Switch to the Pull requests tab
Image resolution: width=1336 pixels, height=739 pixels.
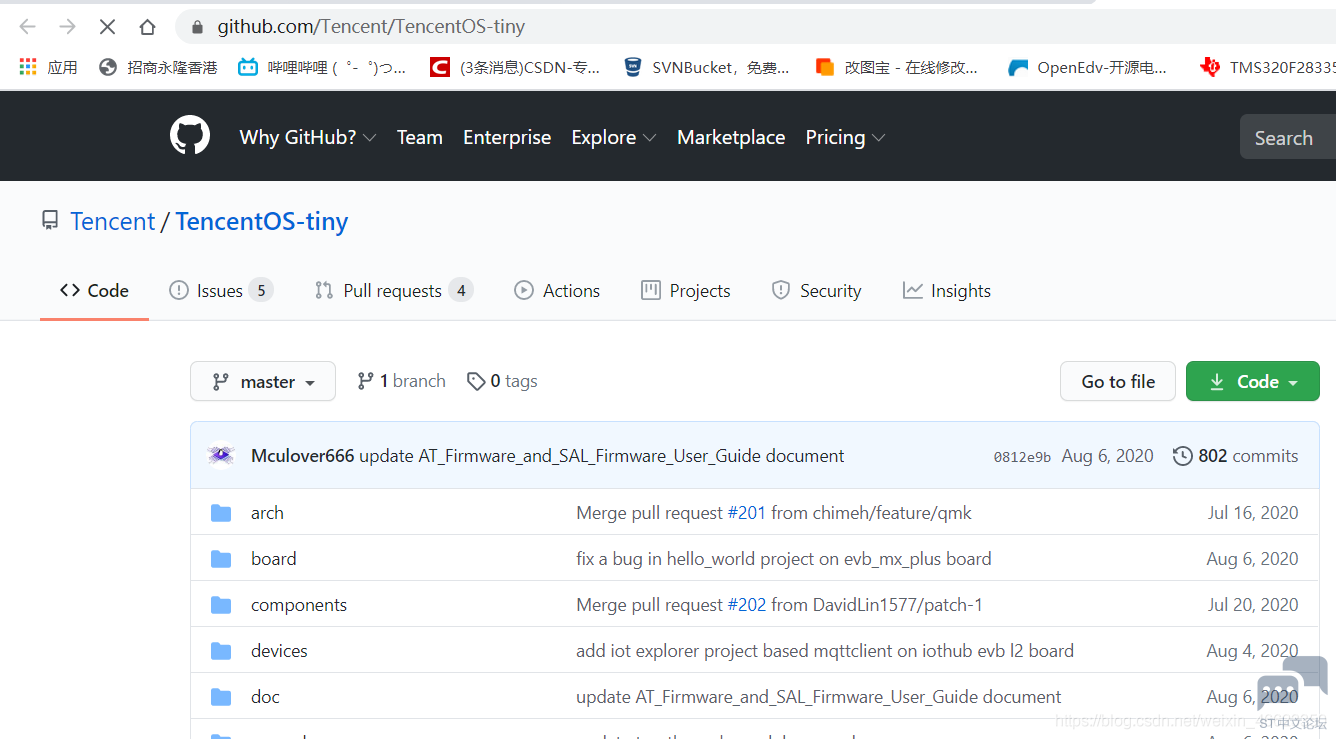point(394,291)
